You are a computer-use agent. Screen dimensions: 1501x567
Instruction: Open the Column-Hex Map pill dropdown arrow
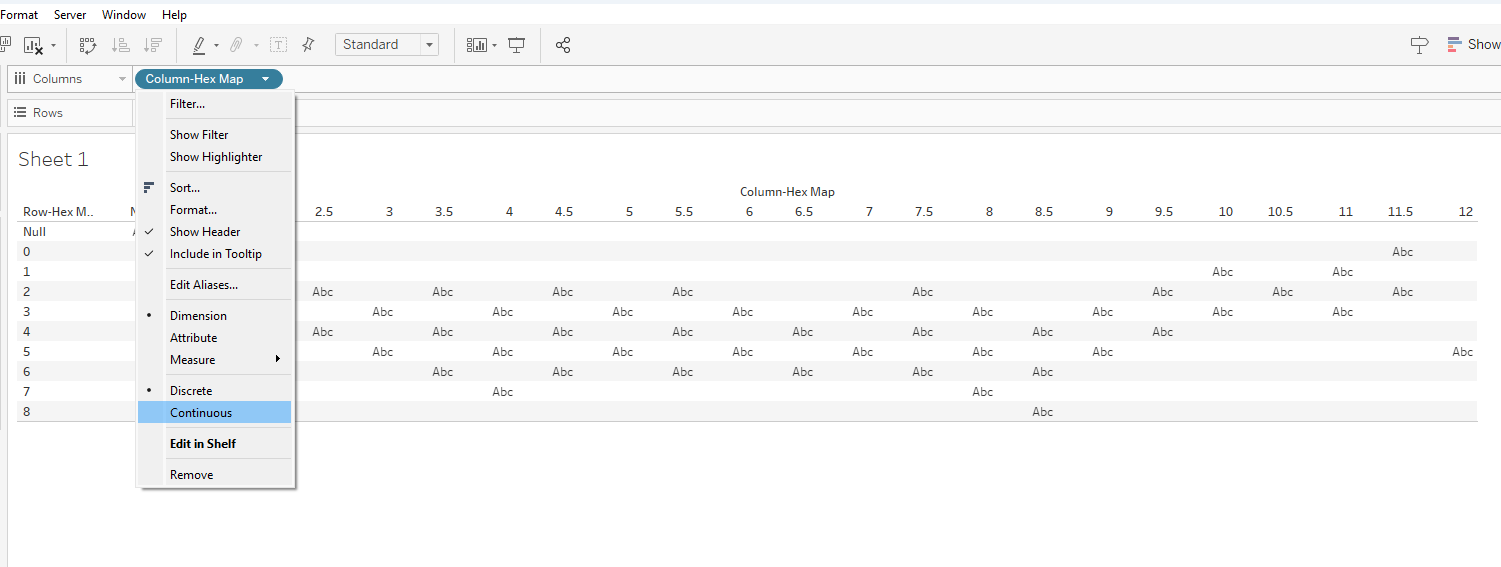click(265, 79)
